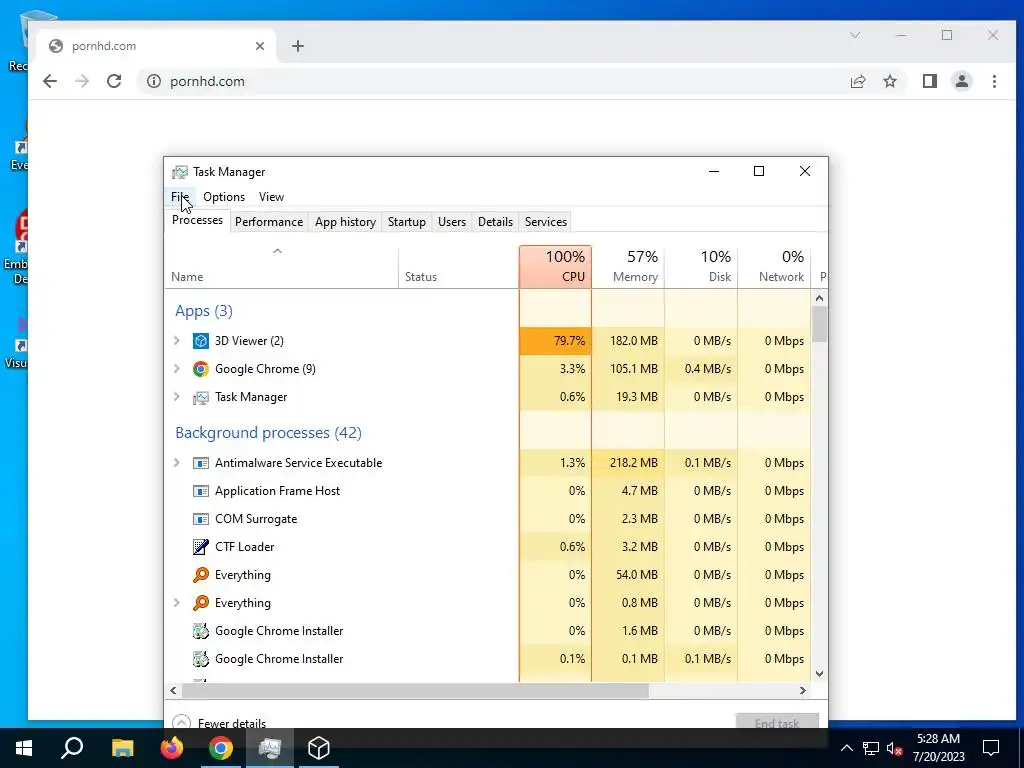
Task: Click the taskbar clock showing 5:28 AM
Action: [x=938, y=748]
